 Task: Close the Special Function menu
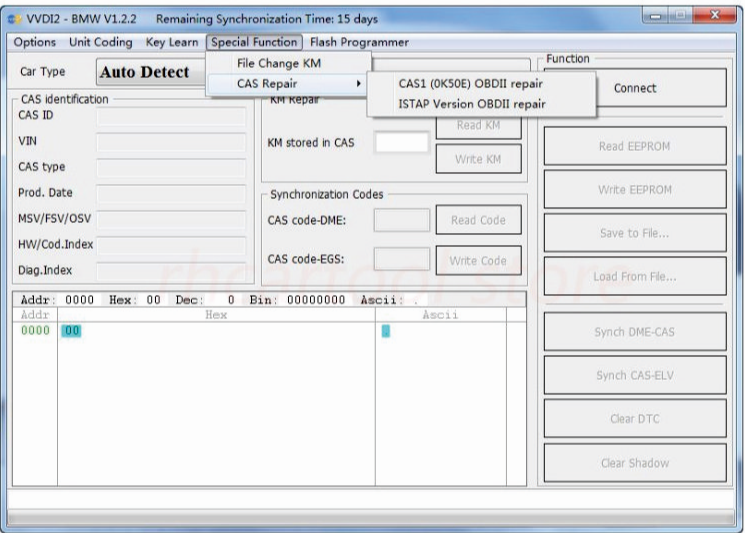[254, 42]
